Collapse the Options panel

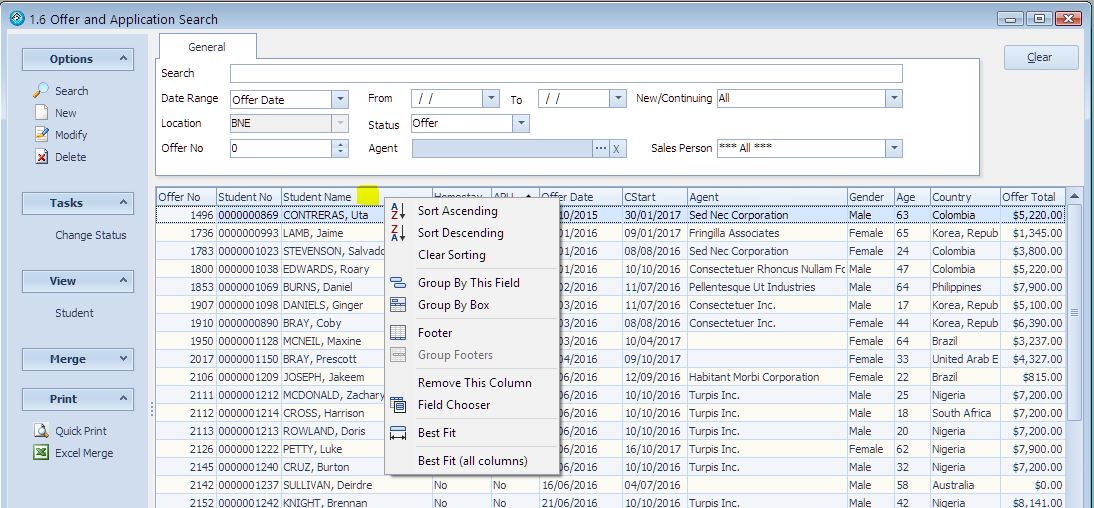click(x=124, y=59)
